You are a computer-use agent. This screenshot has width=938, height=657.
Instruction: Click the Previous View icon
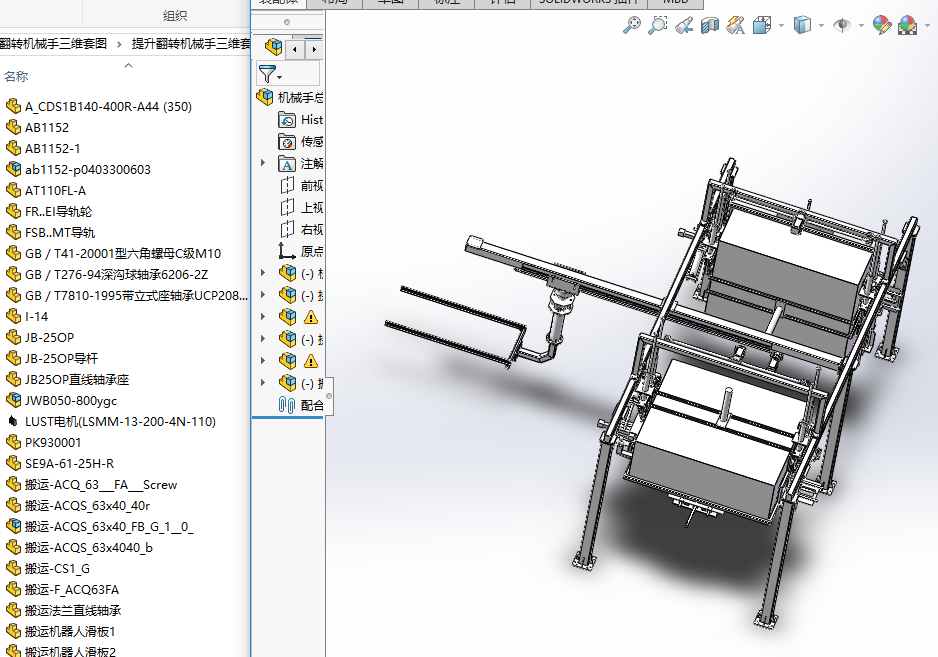tap(684, 26)
